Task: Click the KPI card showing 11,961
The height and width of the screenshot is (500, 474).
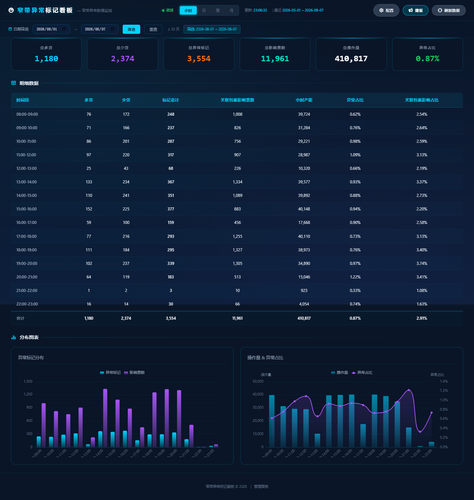Action: point(275,54)
